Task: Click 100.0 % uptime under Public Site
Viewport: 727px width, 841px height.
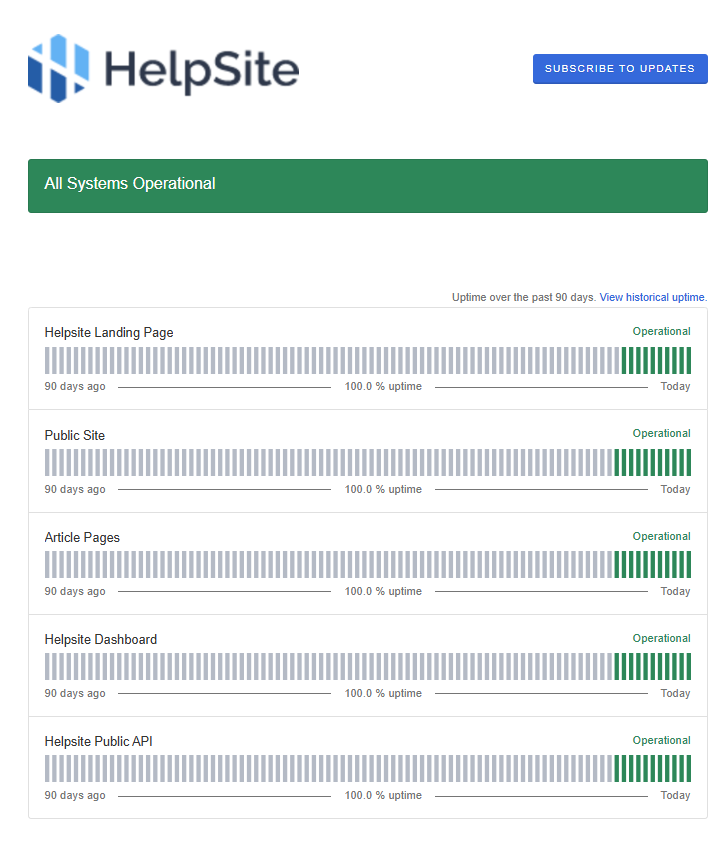Action: 383,489
